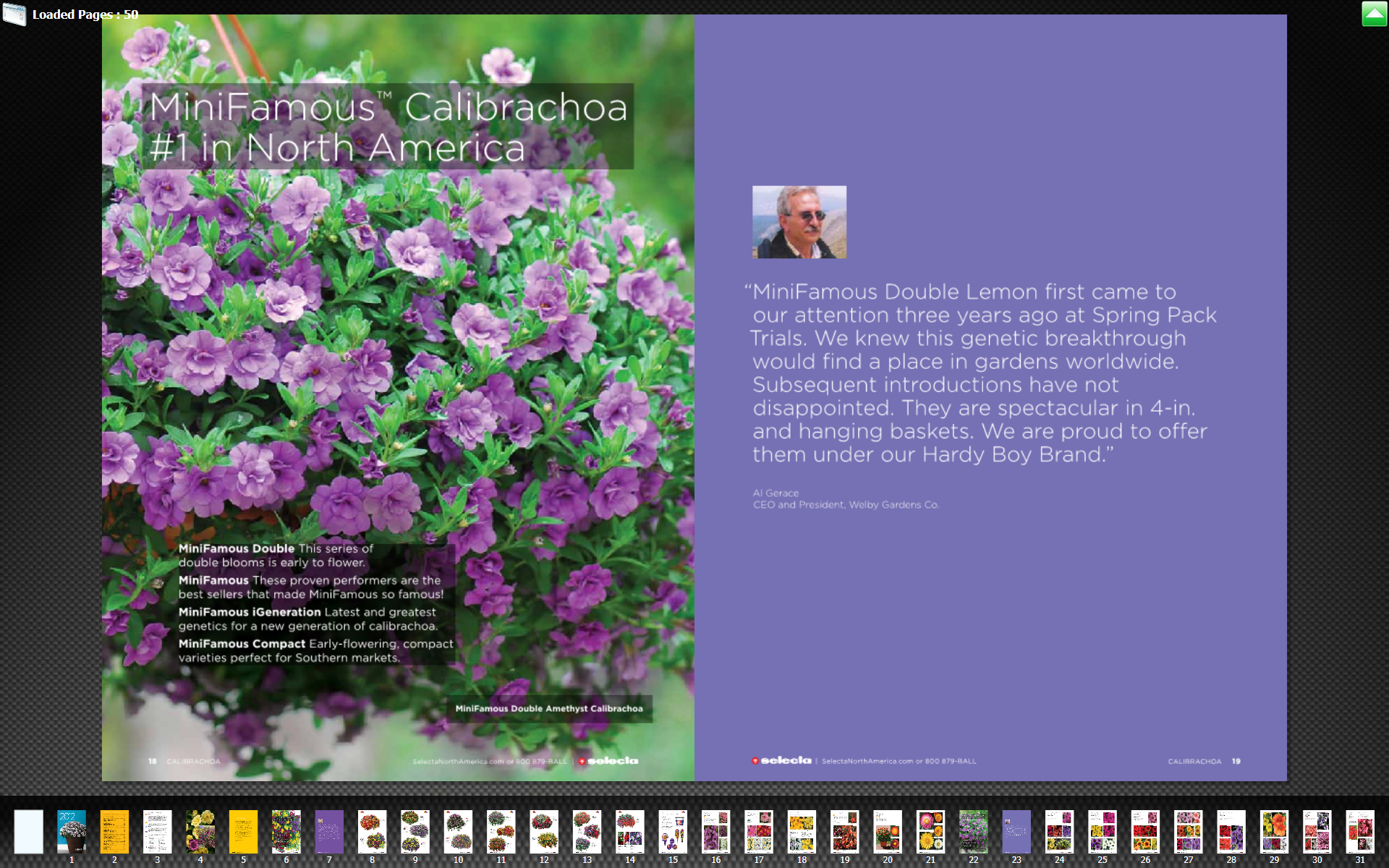Viewport: 1389px width, 868px height.
Task: Open the yellow page 5 thumbnail
Action: (243, 832)
